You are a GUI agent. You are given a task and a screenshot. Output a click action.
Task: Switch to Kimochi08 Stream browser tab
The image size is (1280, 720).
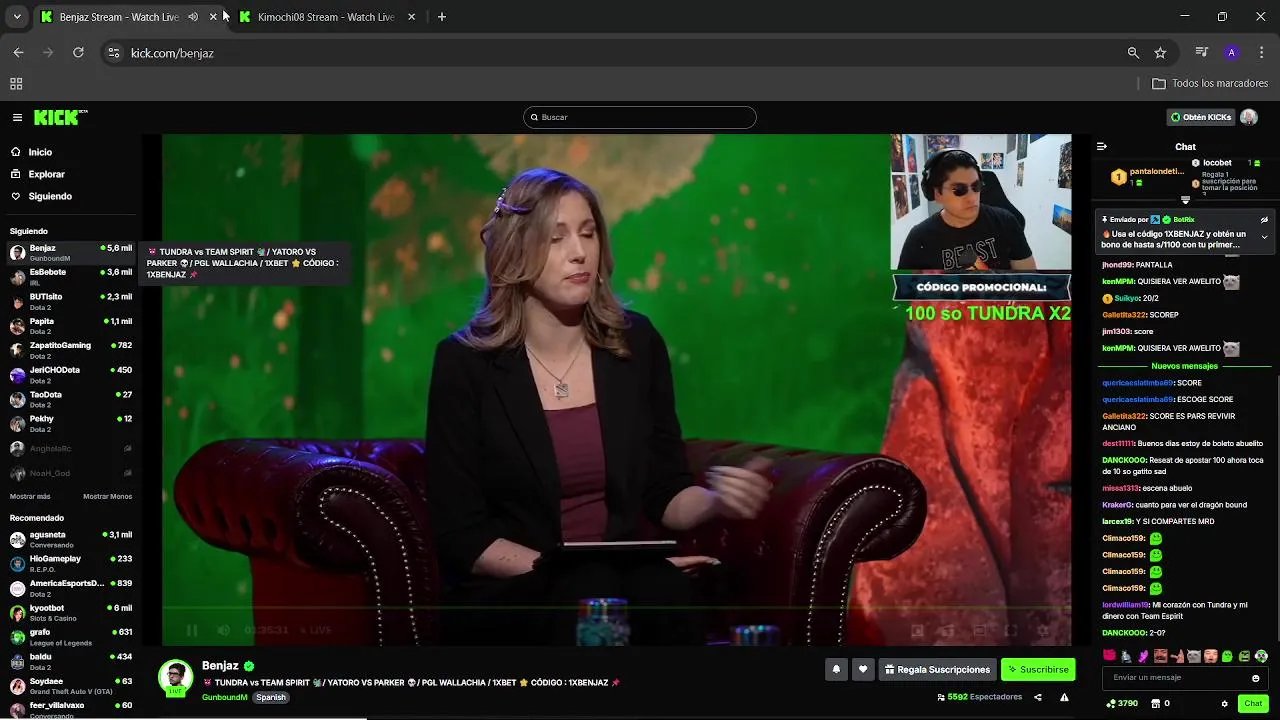point(326,17)
